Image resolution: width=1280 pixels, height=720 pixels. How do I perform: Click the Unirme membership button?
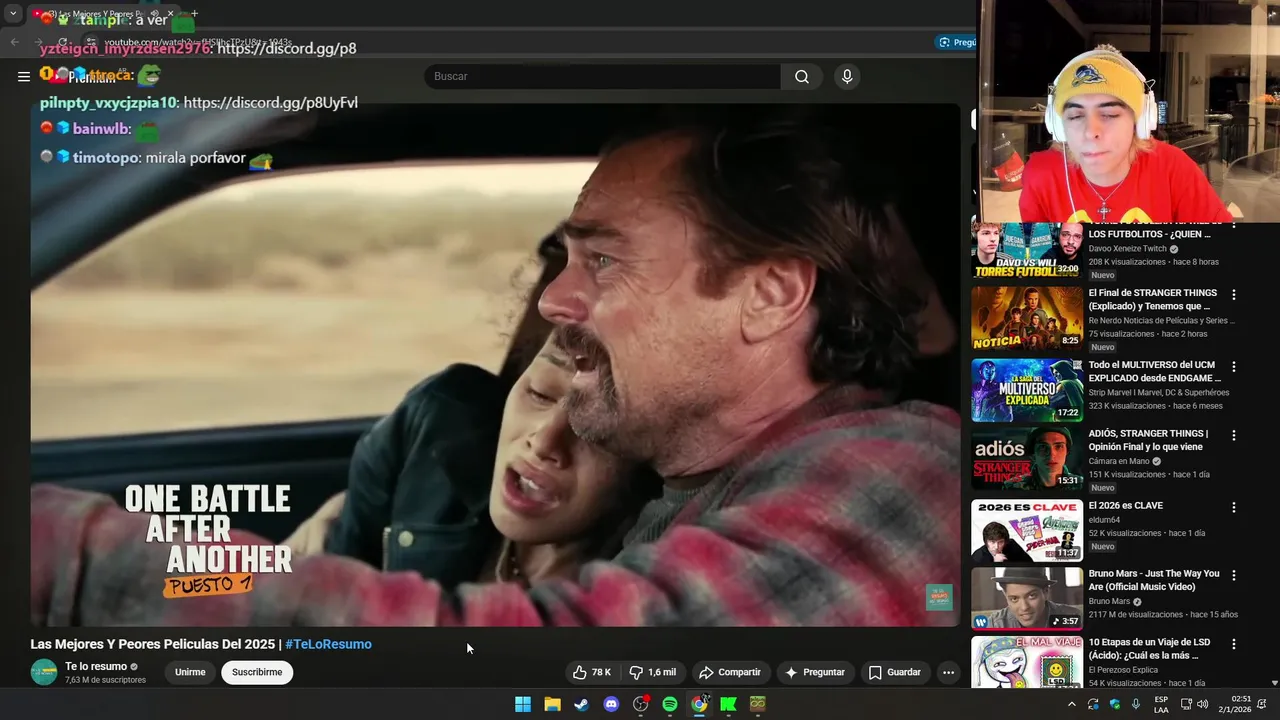pyautogui.click(x=190, y=672)
